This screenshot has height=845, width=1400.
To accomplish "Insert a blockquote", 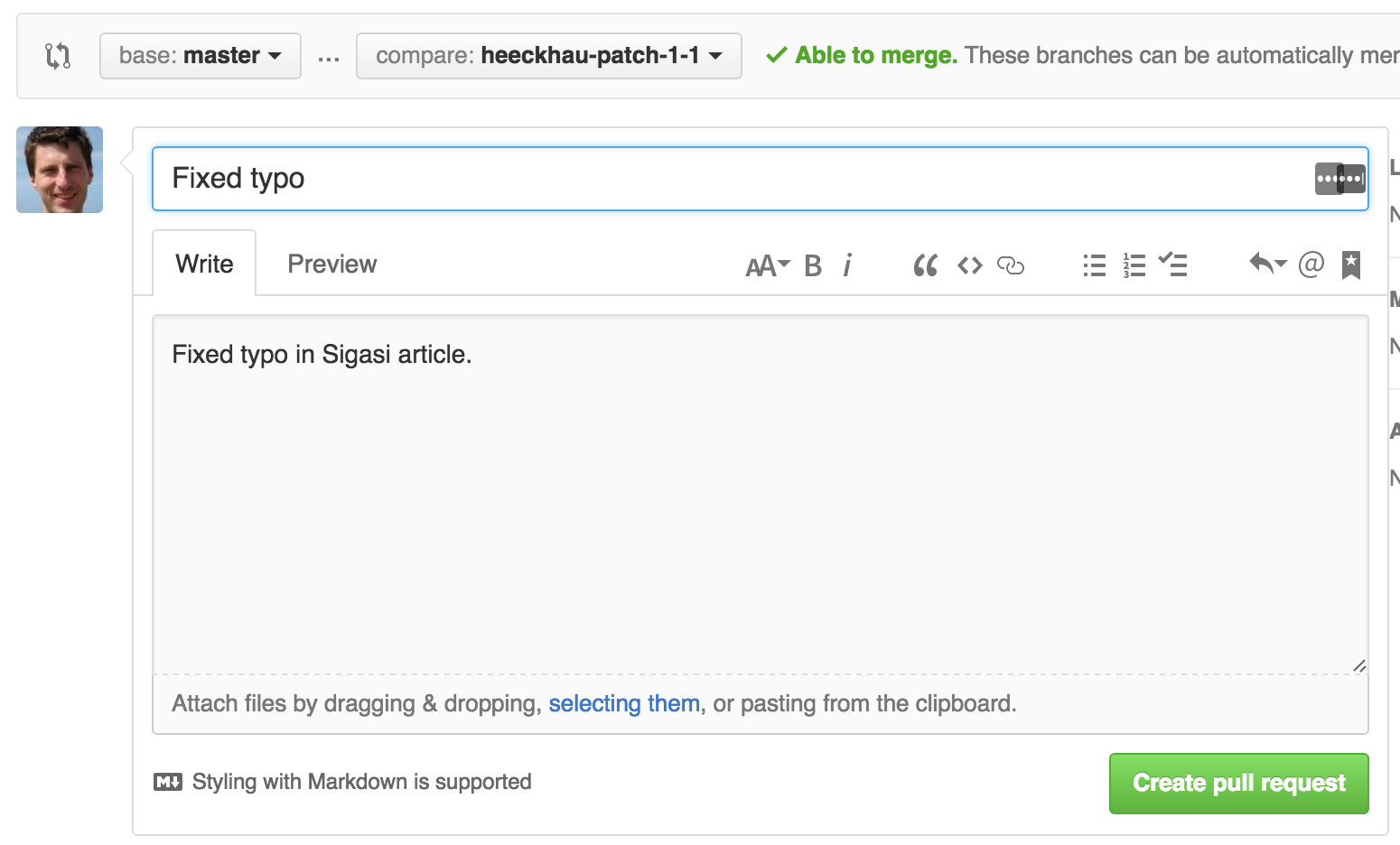I will tap(925, 265).
